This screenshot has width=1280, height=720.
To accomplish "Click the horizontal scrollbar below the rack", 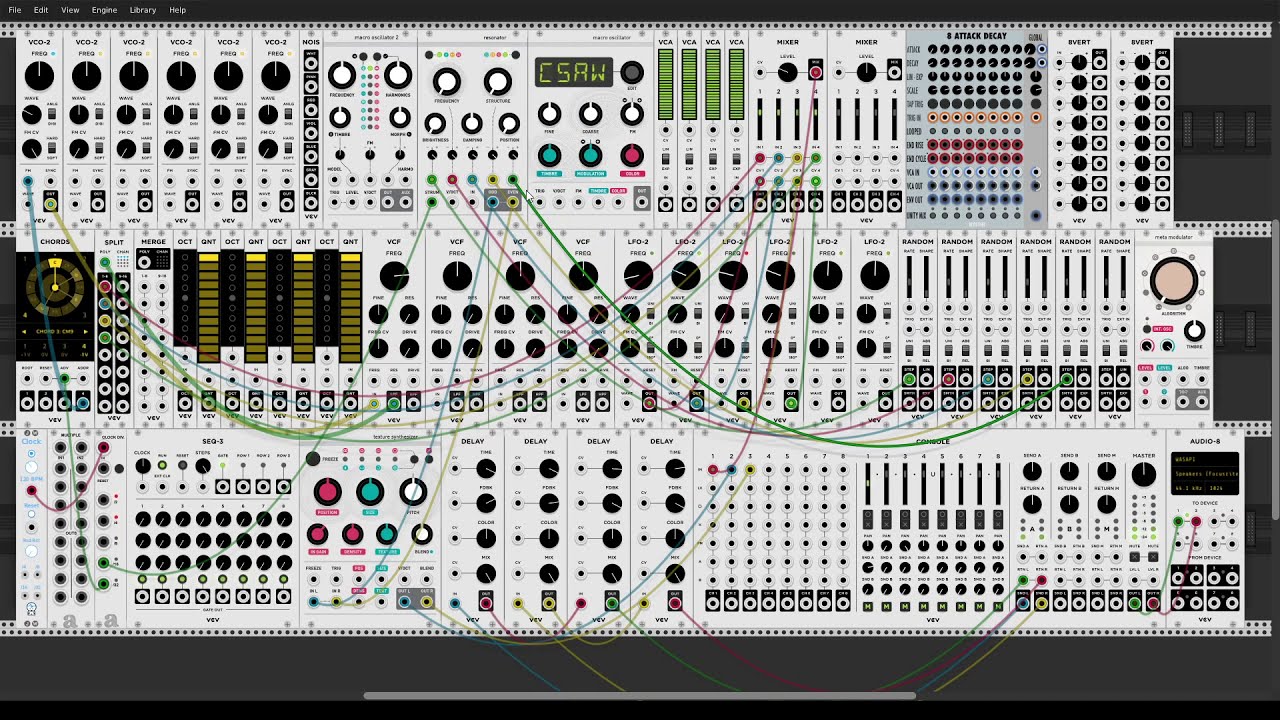I will pyautogui.click(x=640, y=696).
